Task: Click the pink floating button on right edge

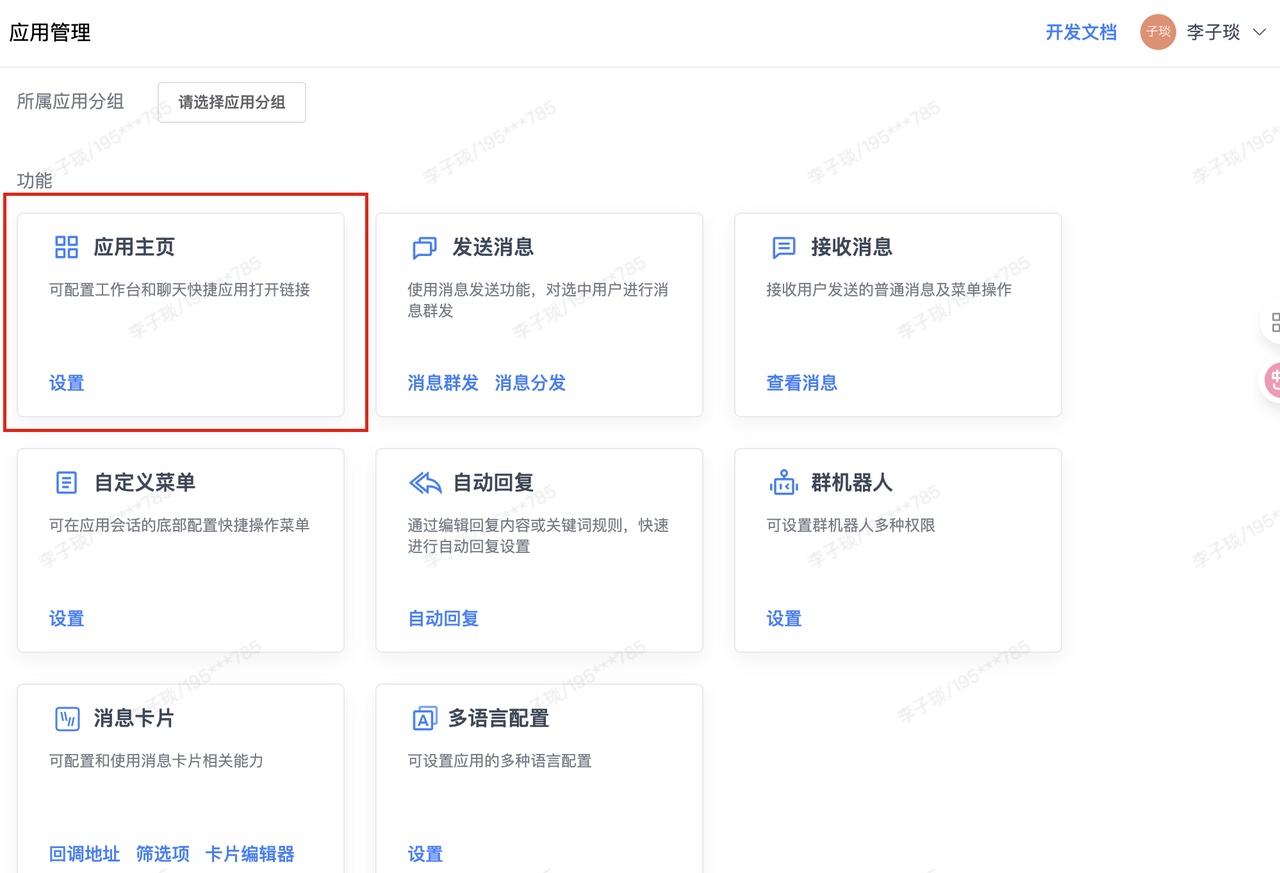Action: [x=1274, y=380]
